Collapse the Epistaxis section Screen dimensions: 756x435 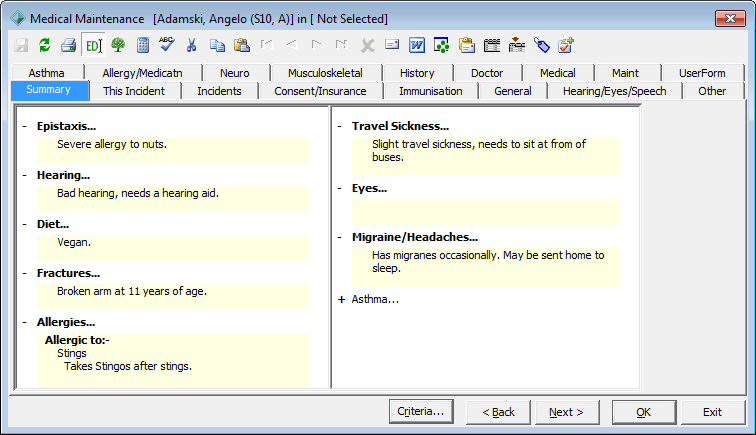coord(25,126)
